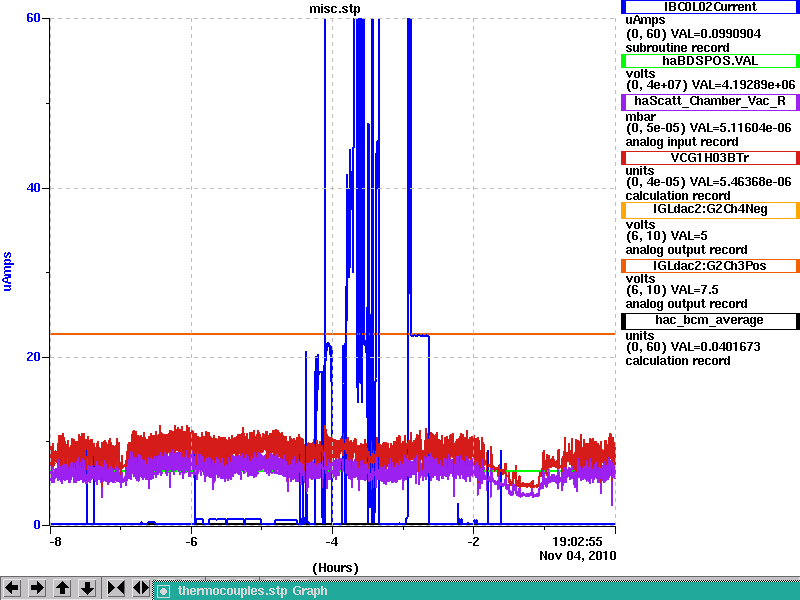Select the haScatt_Chamber_Vac_R legend button
Screen dimensions: 800x600
tap(710, 102)
